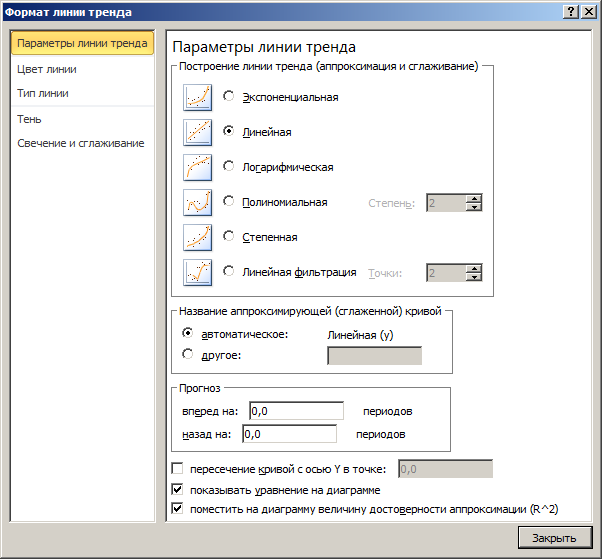This screenshot has height=559, width=602.
Task: Choose the Логарифмическая trendline option
Action: click(x=228, y=166)
